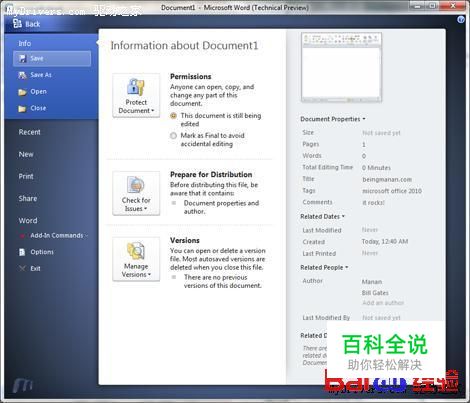The image size is (470, 403).
Task: Expand Add-In Commands arrow
Action: [x=86, y=236]
